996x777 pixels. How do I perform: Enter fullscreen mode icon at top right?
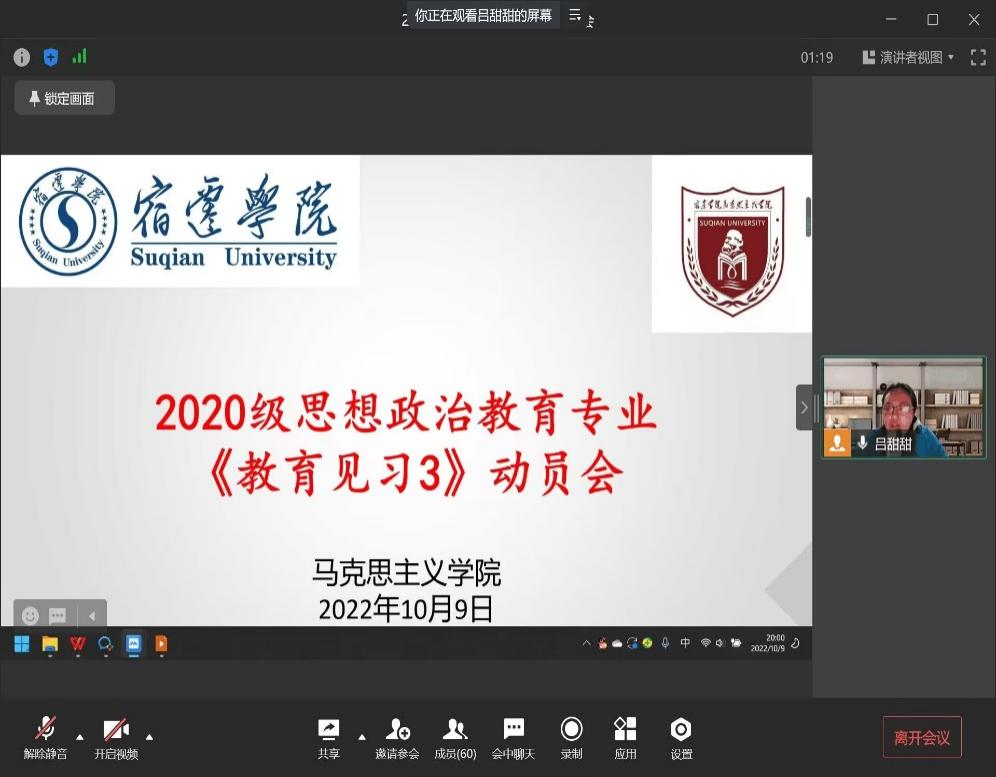pyautogui.click(x=977, y=58)
